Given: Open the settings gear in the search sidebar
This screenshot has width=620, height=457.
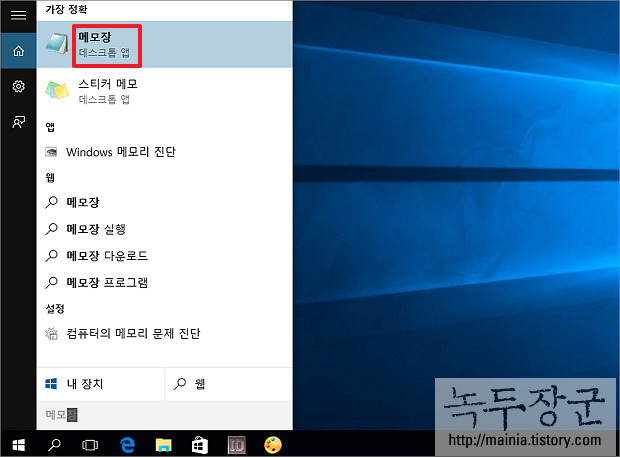Looking at the screenshot, I should click(18, 86).
